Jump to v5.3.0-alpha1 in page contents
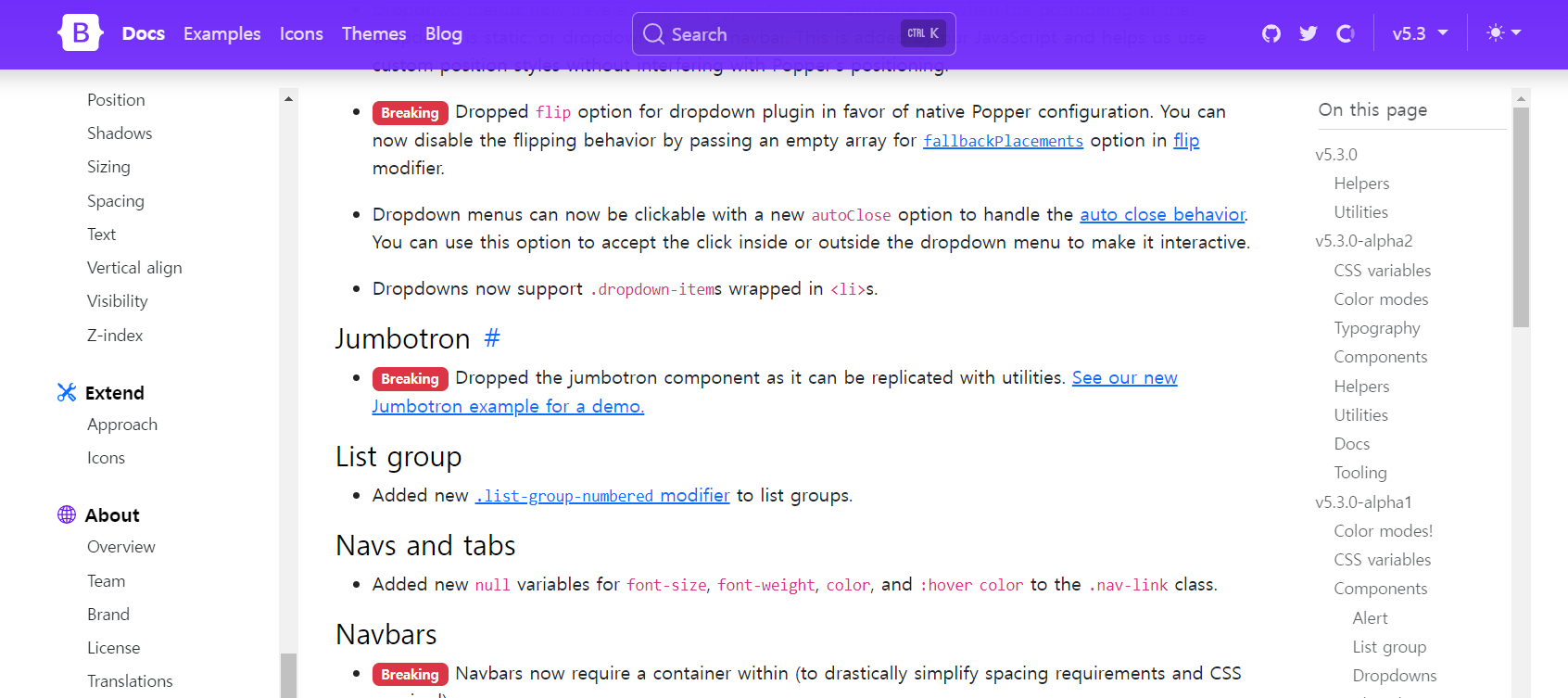Image resolution: width=1568 pixels, height=698 pixels. click(x=1363, y=501)
